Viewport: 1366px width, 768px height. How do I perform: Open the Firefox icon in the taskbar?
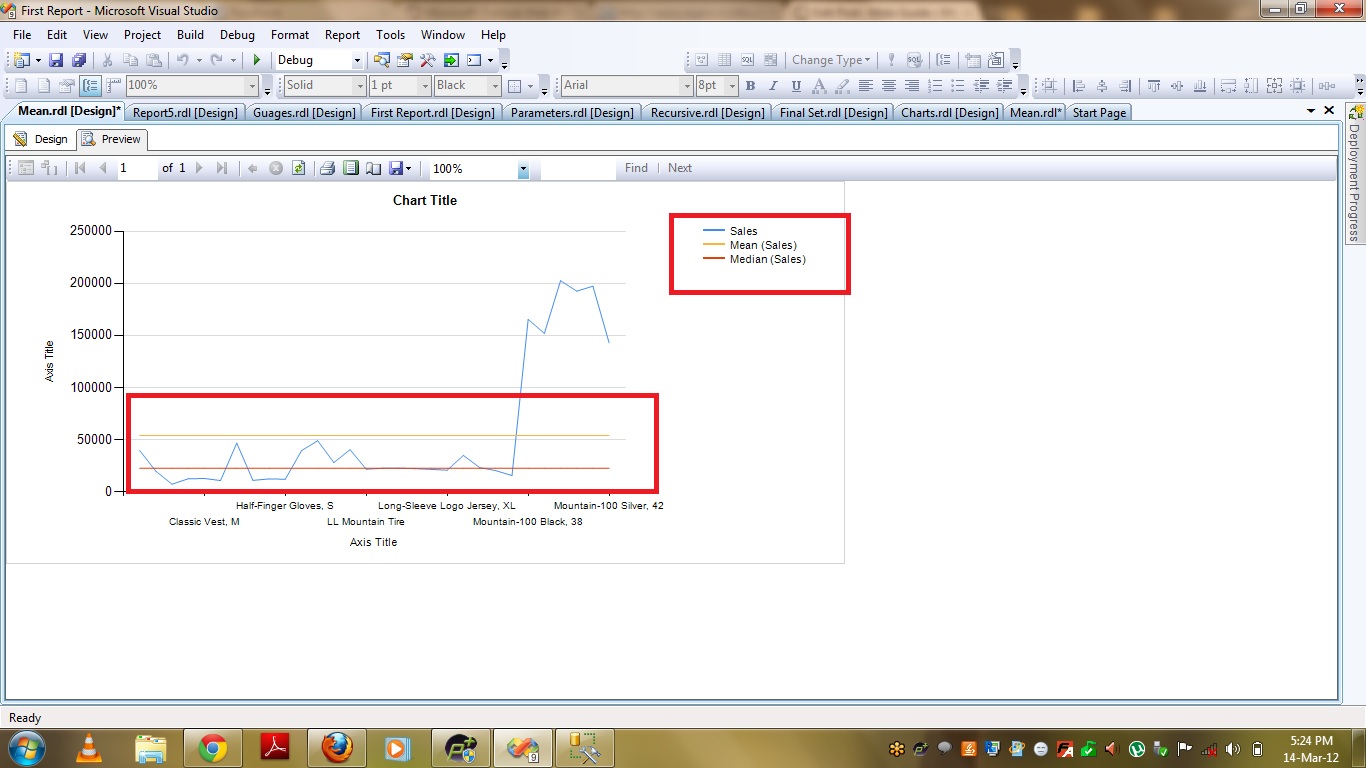click(x=337, y=748)
